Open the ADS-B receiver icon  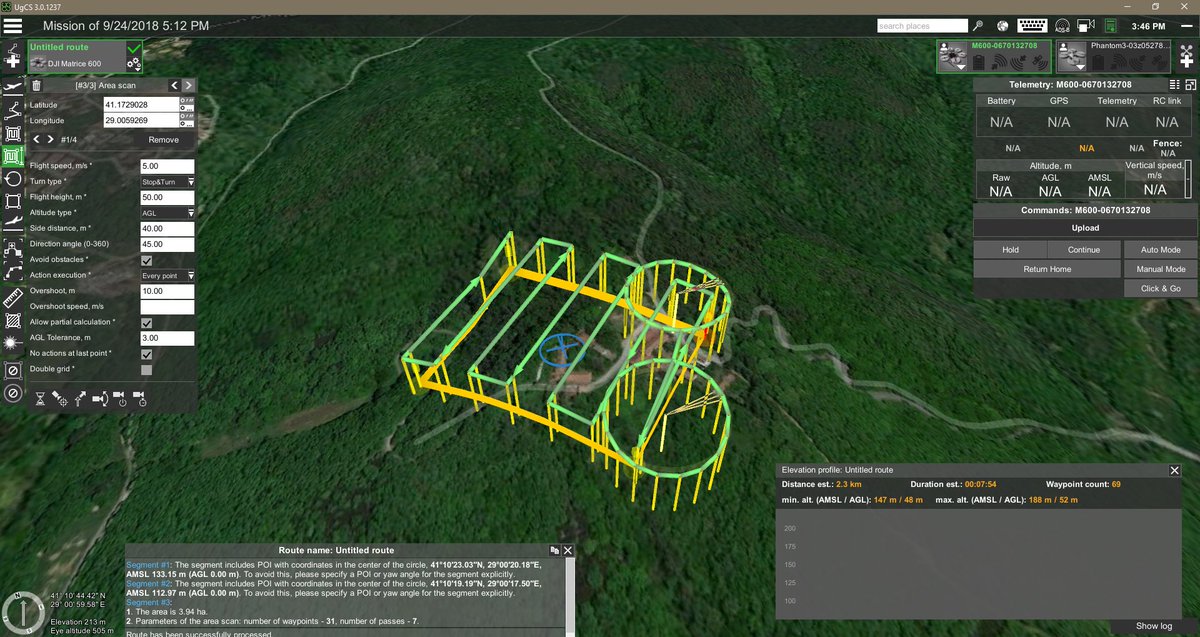click(x=1062, y=26)
